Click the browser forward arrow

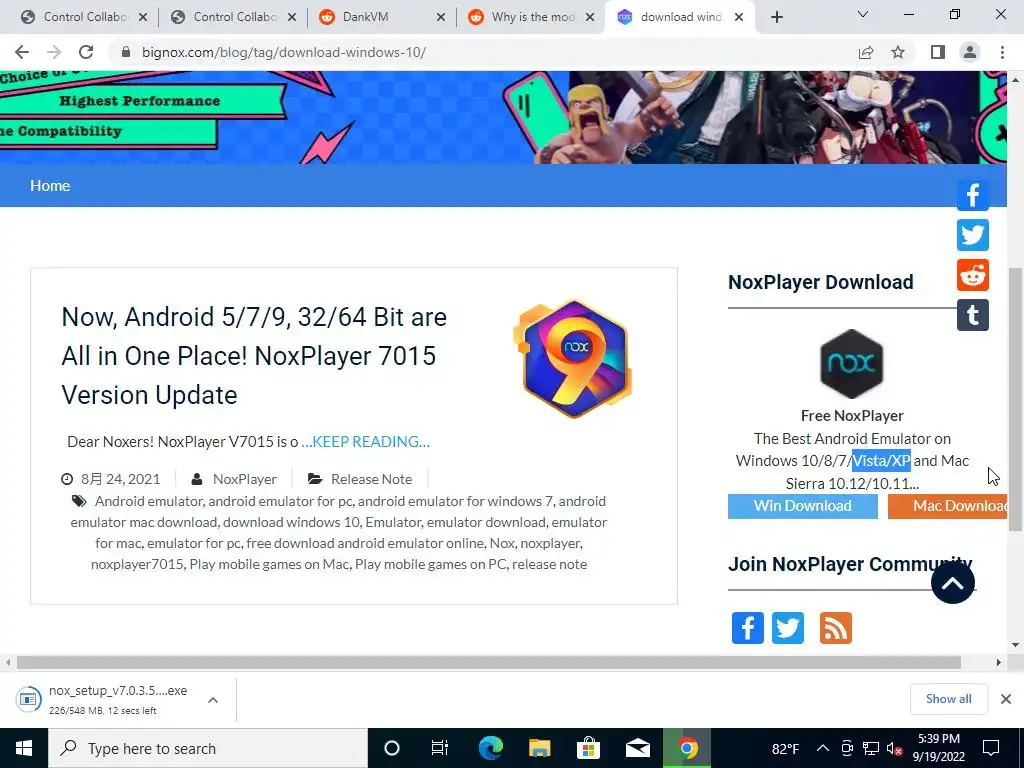tap(54, 52)
